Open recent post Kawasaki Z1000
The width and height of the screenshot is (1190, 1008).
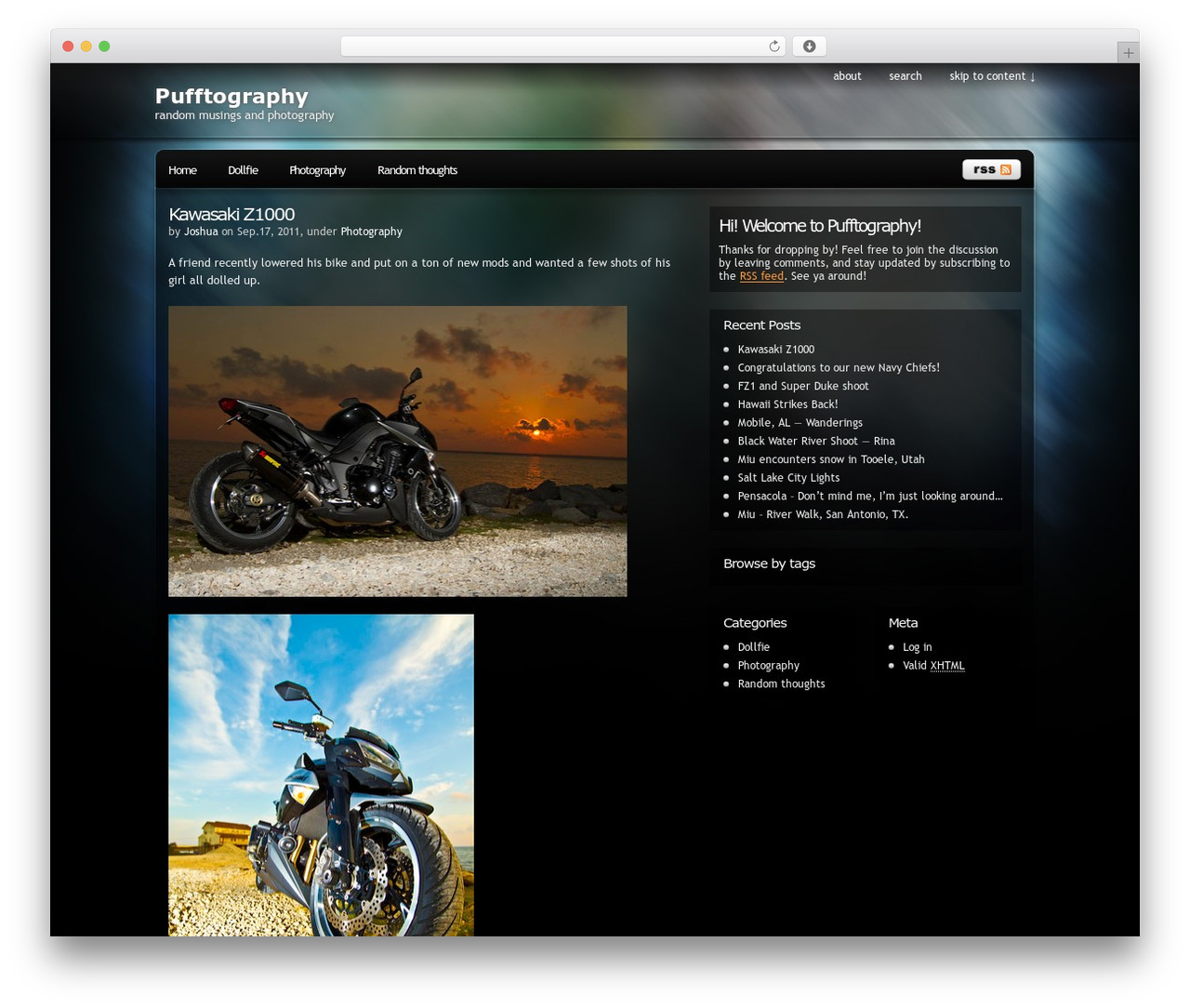click(x=775, y=350)
